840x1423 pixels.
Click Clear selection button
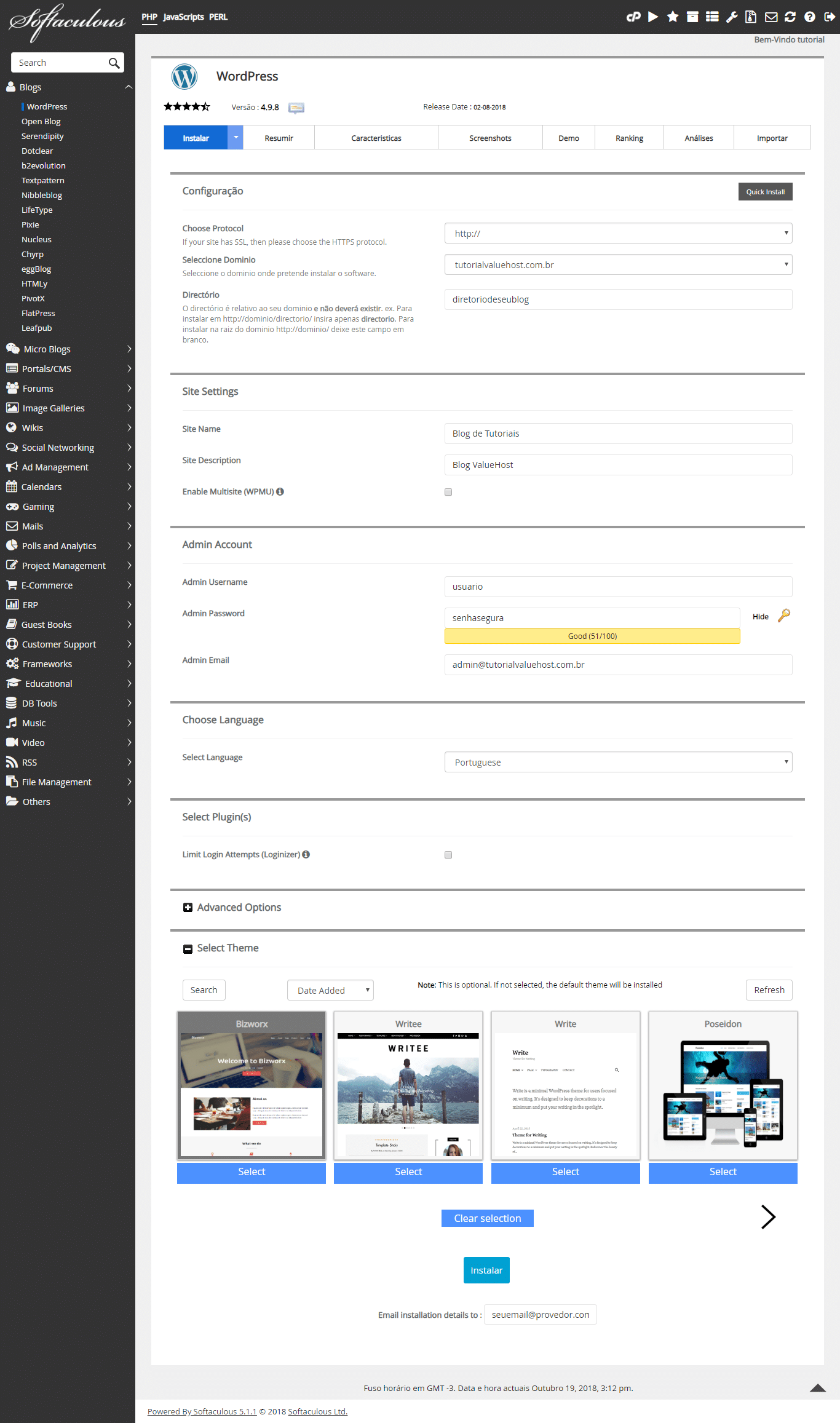coord(487,1218)
